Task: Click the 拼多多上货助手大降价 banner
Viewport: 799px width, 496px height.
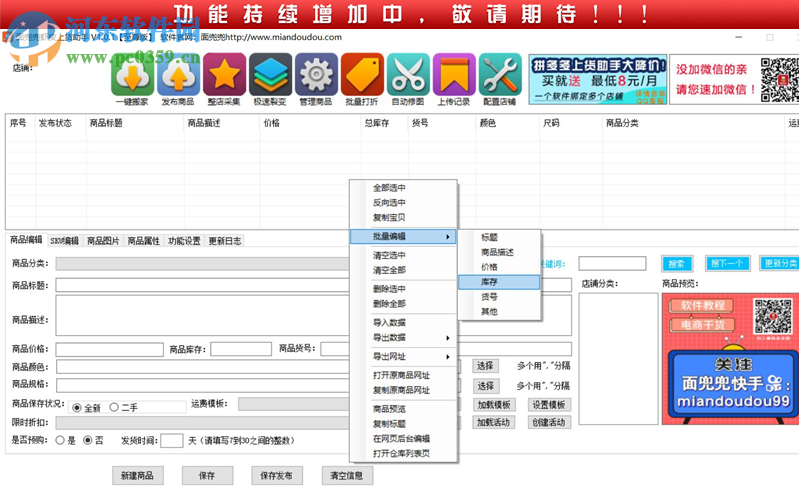Action: pos(598,79)
